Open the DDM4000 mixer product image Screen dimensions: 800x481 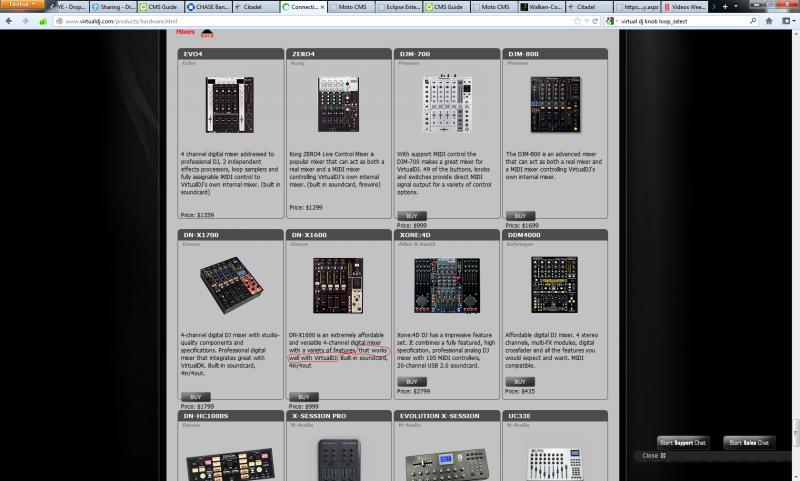pos(555,285)
